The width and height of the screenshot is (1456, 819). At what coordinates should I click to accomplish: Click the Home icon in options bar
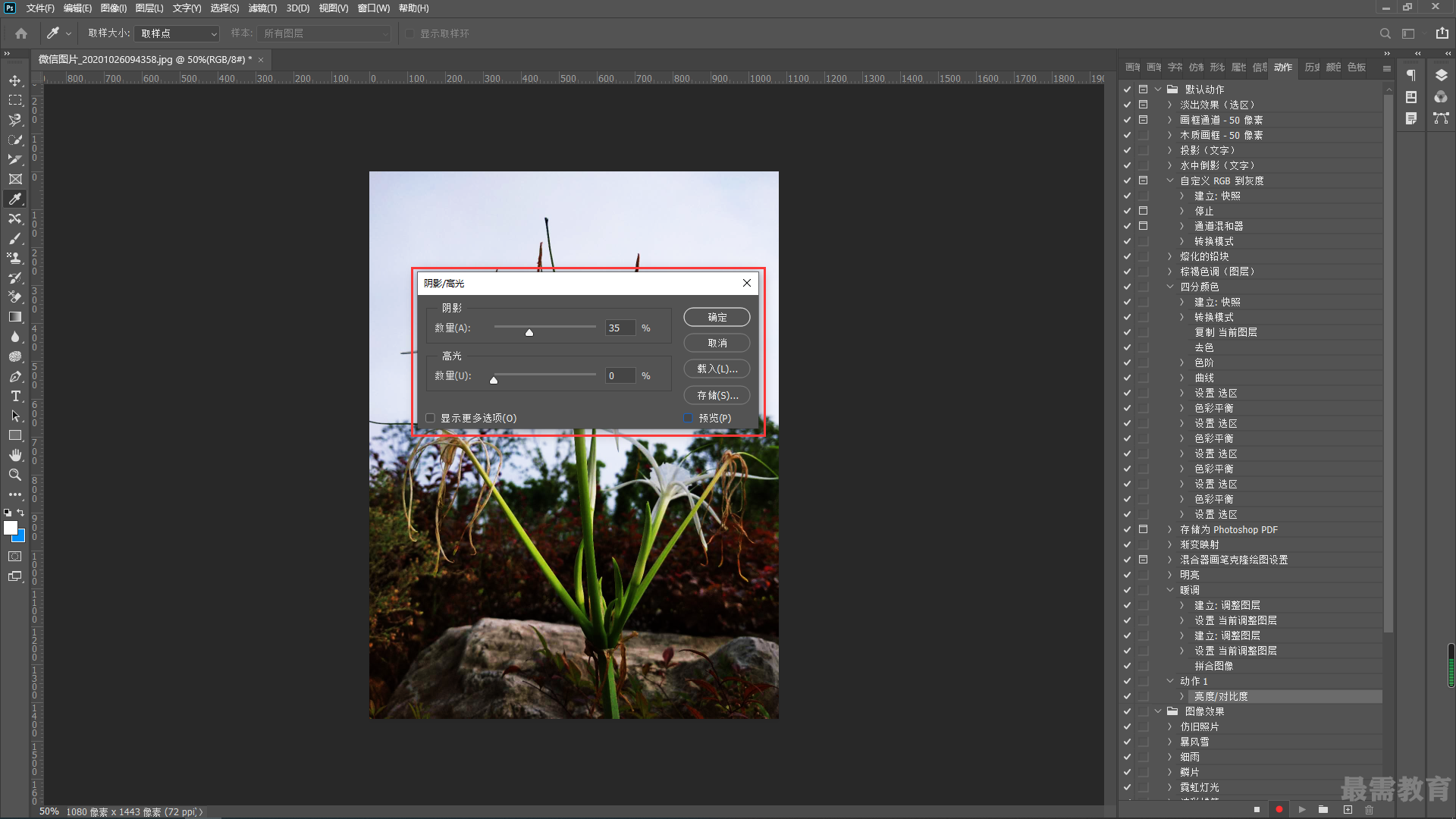click(x=21, y=33)
